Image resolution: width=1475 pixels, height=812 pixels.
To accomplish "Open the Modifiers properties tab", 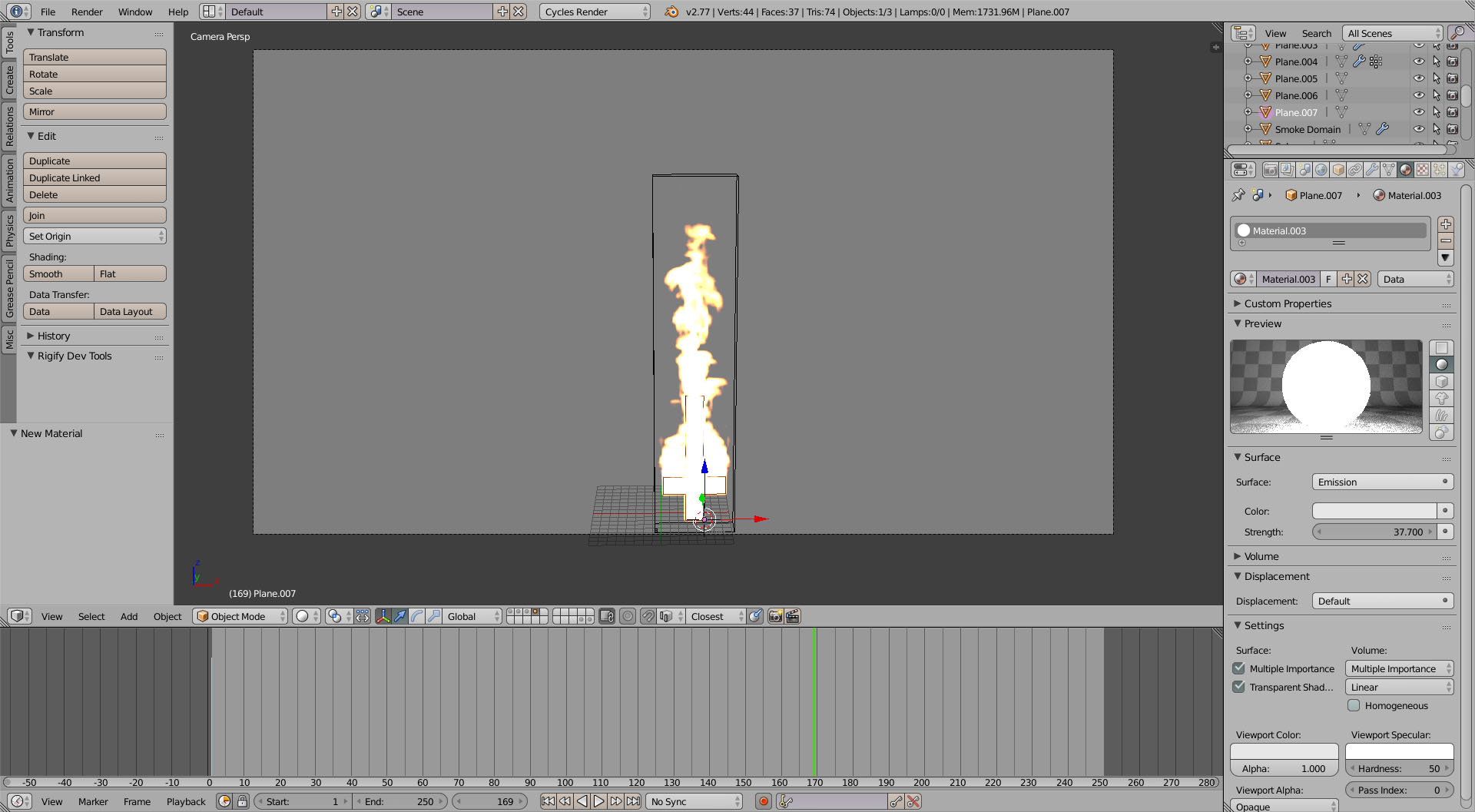I will 1372,170.
